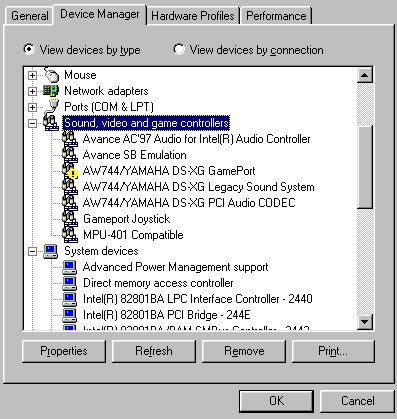Expand the Ports (COM & LPT) node
397x419 pixels.
pyautogui.click(x=32, y=107)
